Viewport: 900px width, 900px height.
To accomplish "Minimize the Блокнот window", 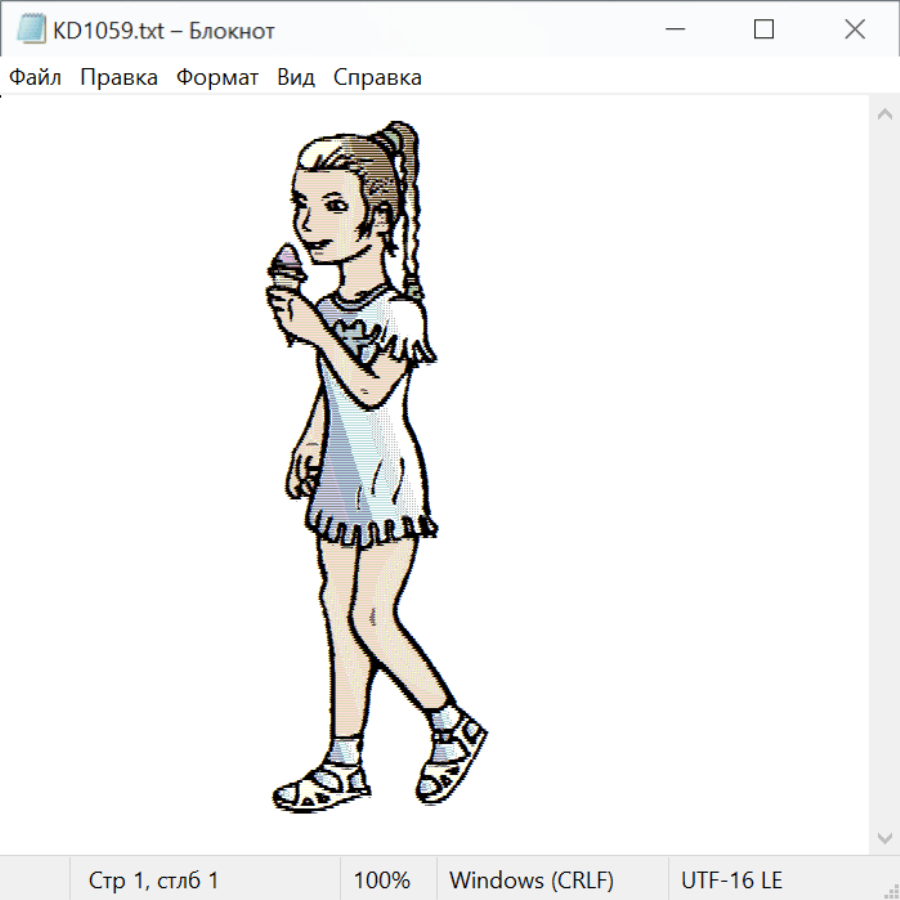I will point(674,30).
